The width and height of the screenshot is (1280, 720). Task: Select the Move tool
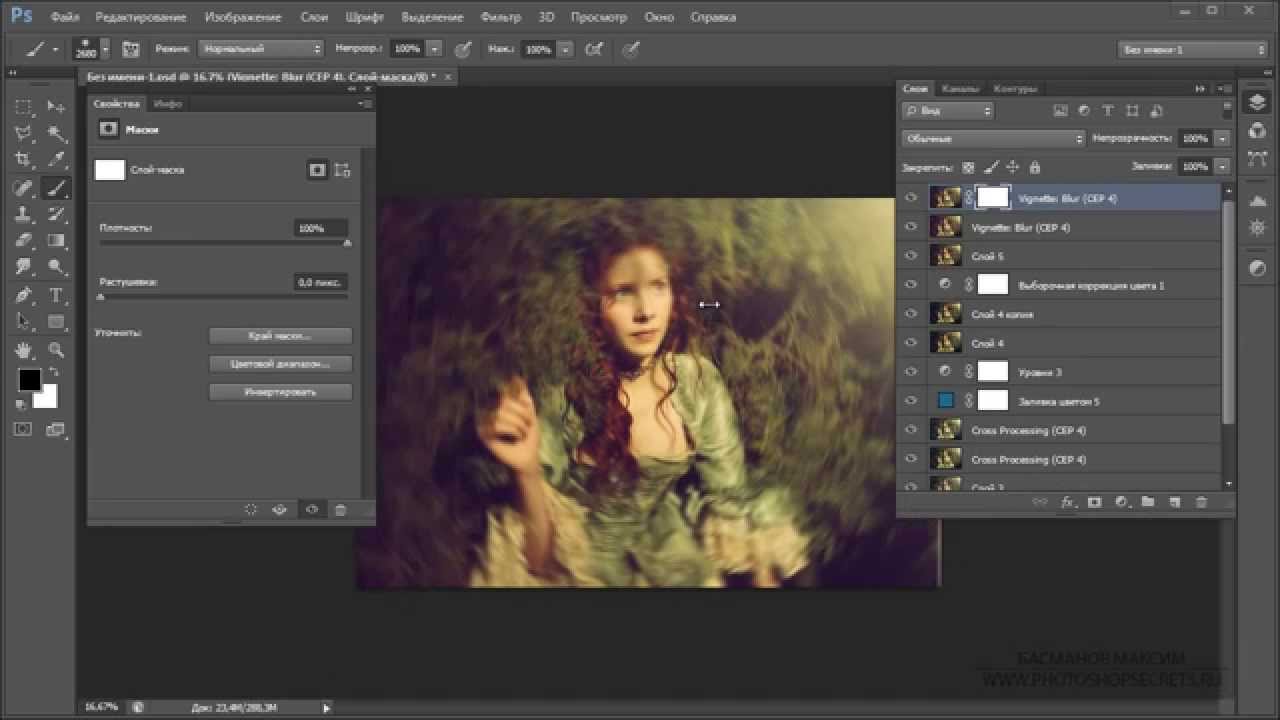pyautogui.click(x=56, y=106)
